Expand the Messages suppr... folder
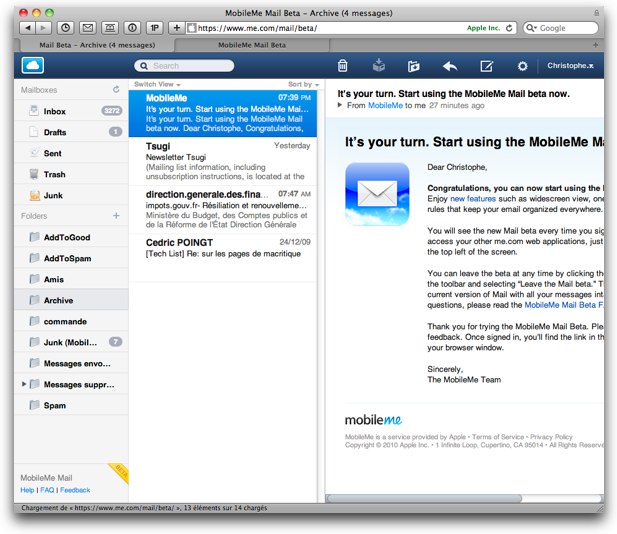This screenshot has height=534, width=617. click(x=24, y=384)
